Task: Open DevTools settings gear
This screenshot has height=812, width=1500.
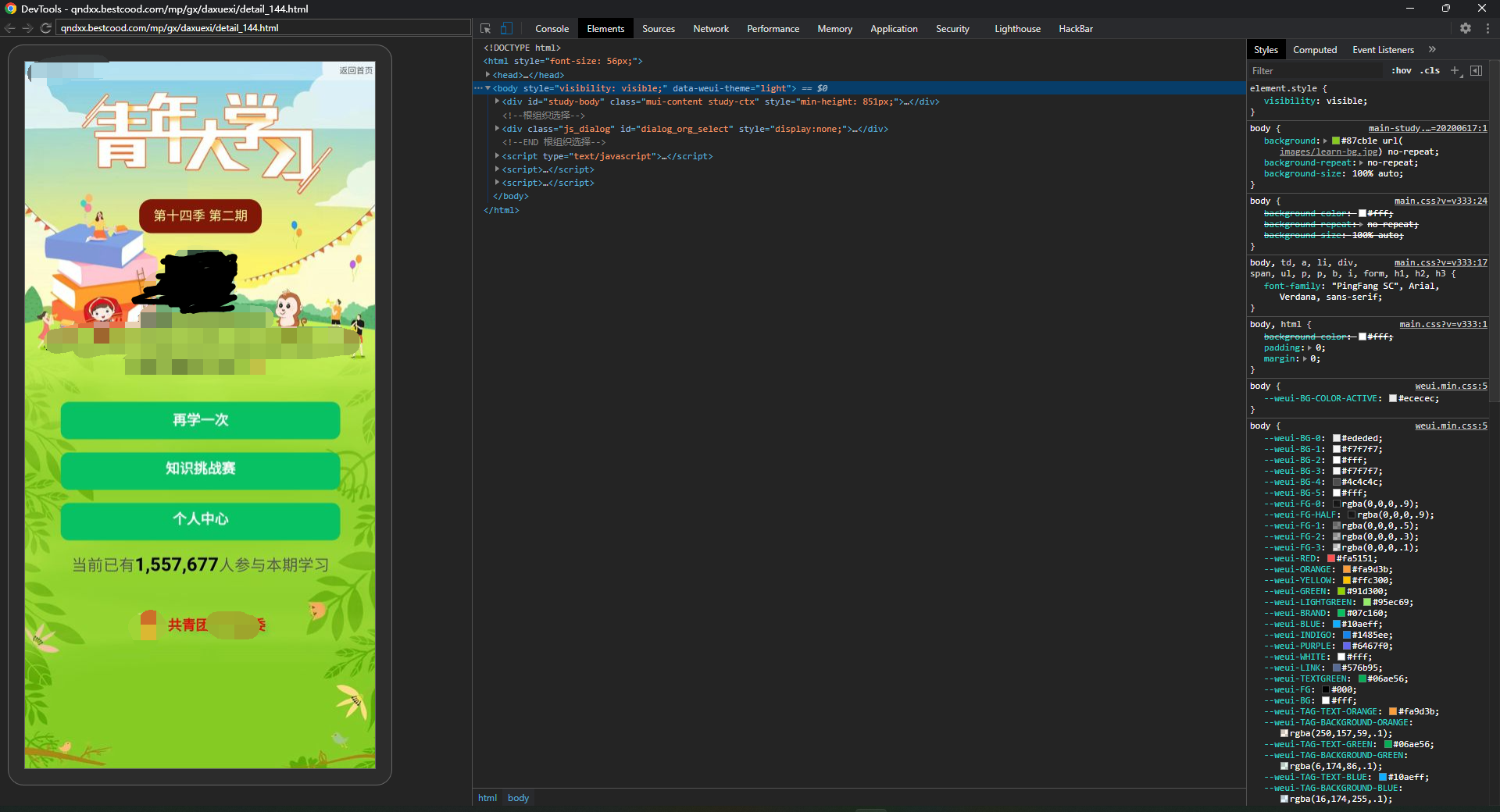Action: point(1466,28)
